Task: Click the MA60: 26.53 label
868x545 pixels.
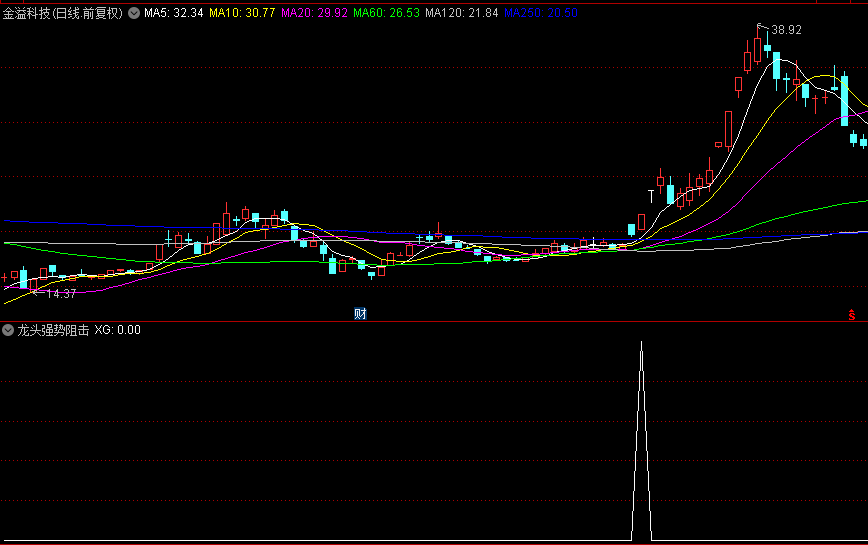Action: point(386,13)
